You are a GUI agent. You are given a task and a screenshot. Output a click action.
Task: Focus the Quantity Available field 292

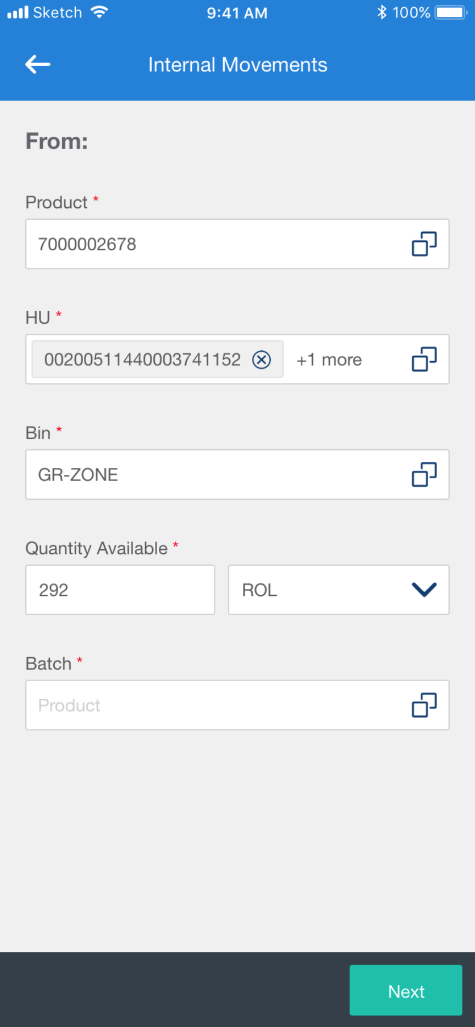120,590
